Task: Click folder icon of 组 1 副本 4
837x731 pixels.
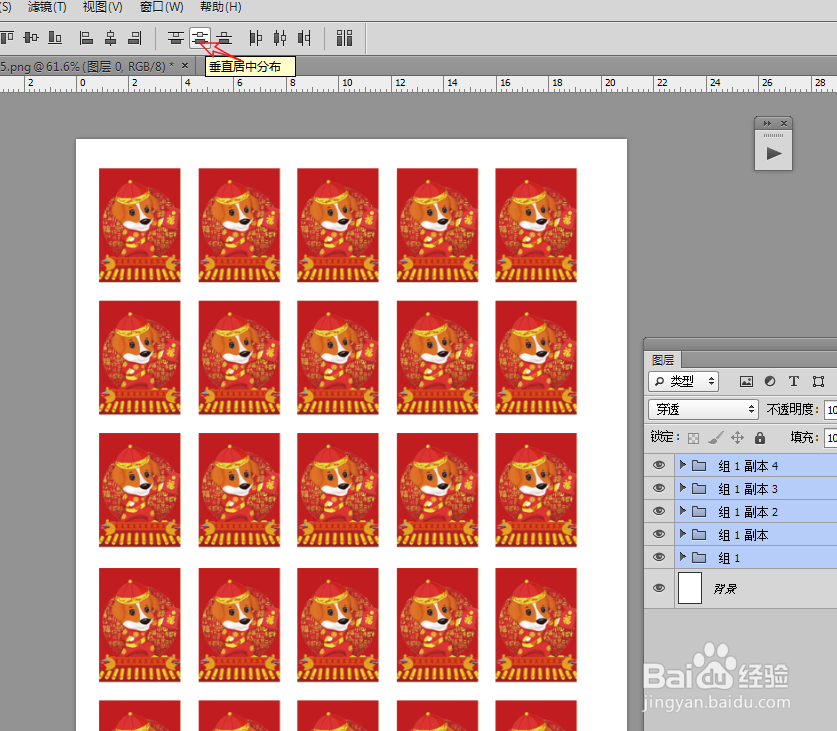Action: (699, 466)
